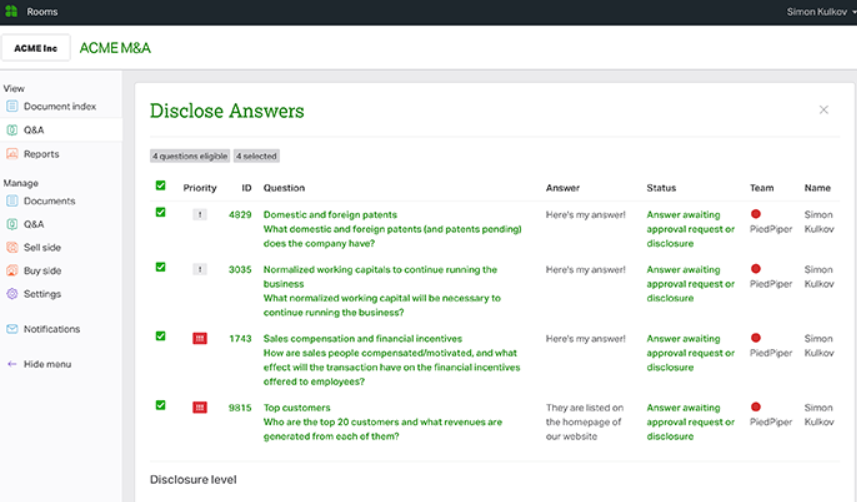The image size is (857, 502).
Task: Open Document index in the View section
Action: 60,106
